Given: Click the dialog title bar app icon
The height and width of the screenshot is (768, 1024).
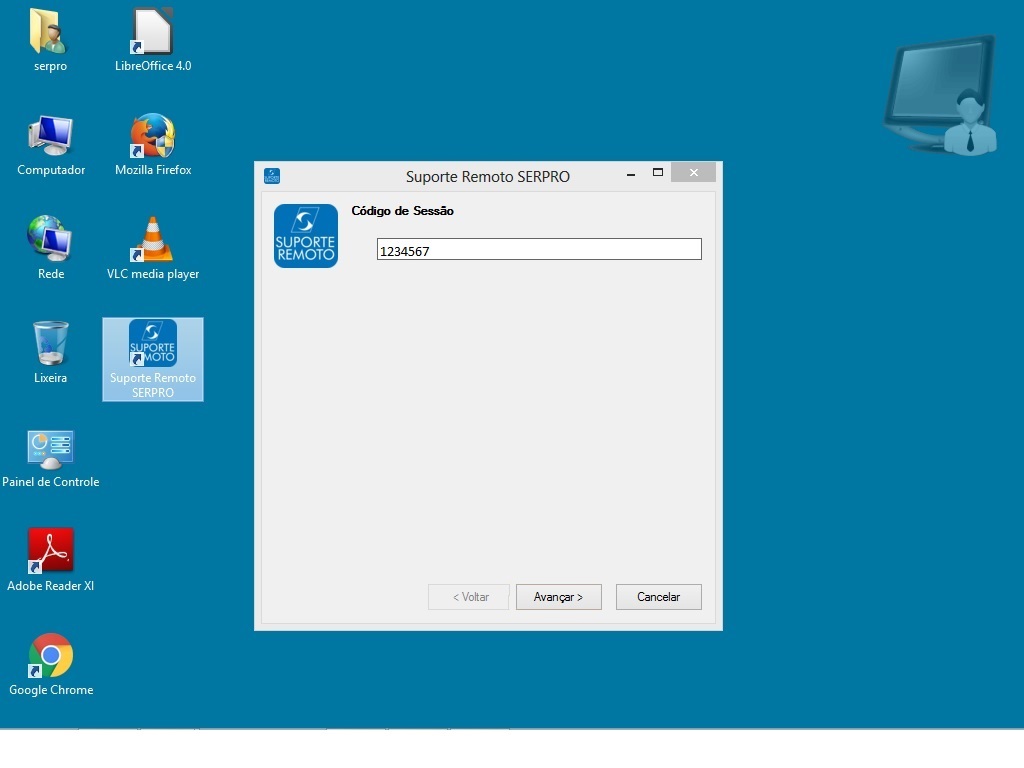Looking at the screenshot, I should (x=272, y=176).
